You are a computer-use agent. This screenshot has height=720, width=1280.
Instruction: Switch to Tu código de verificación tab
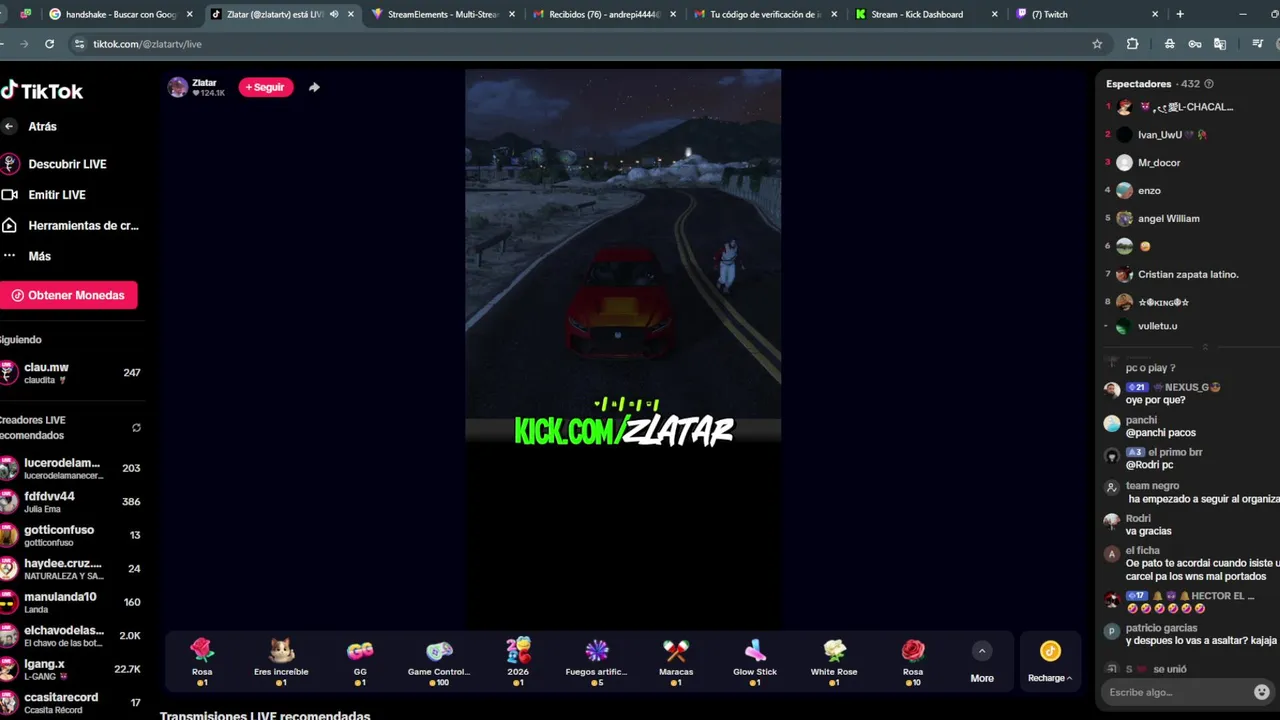[x=765, y=14]
